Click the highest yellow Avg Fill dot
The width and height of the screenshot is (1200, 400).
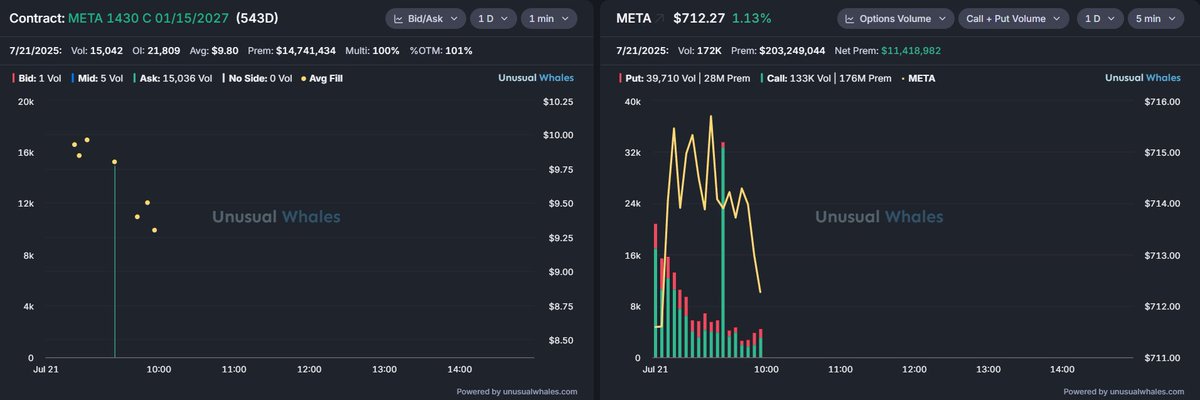87,140
